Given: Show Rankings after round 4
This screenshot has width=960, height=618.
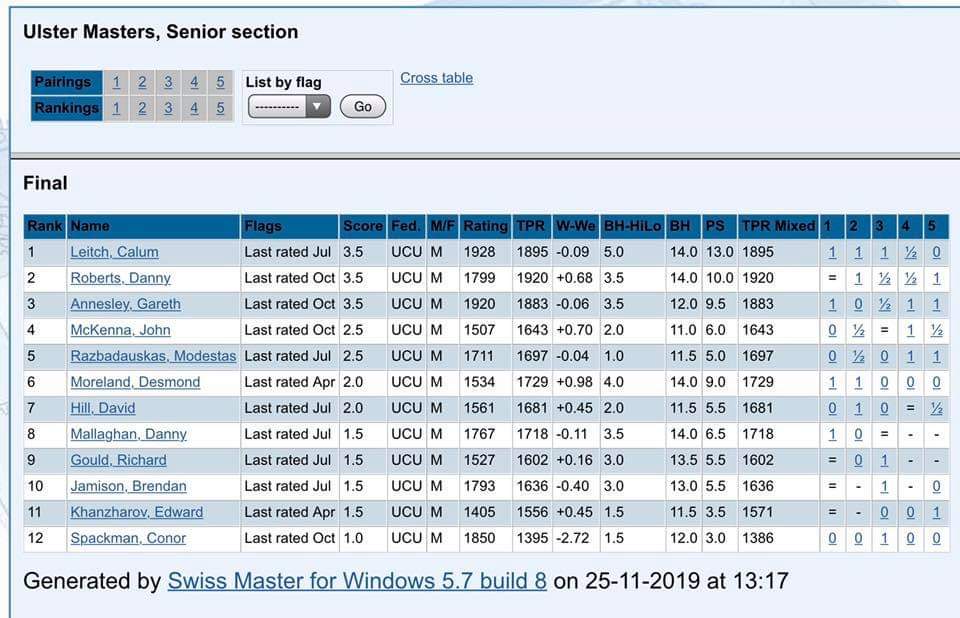Looking at the screenshot, I should point(194,108).
